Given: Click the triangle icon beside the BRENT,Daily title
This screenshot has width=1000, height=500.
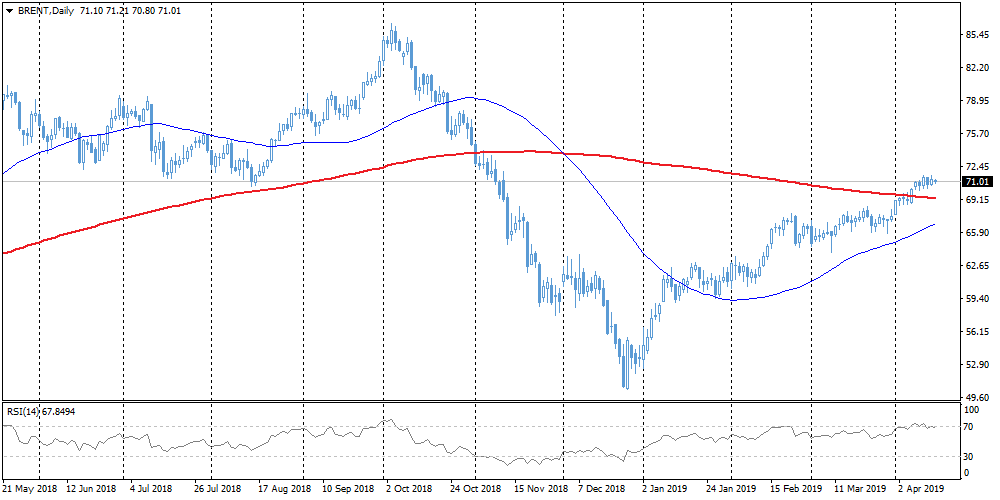Looking at the screenshot, I should pos(9,11).
